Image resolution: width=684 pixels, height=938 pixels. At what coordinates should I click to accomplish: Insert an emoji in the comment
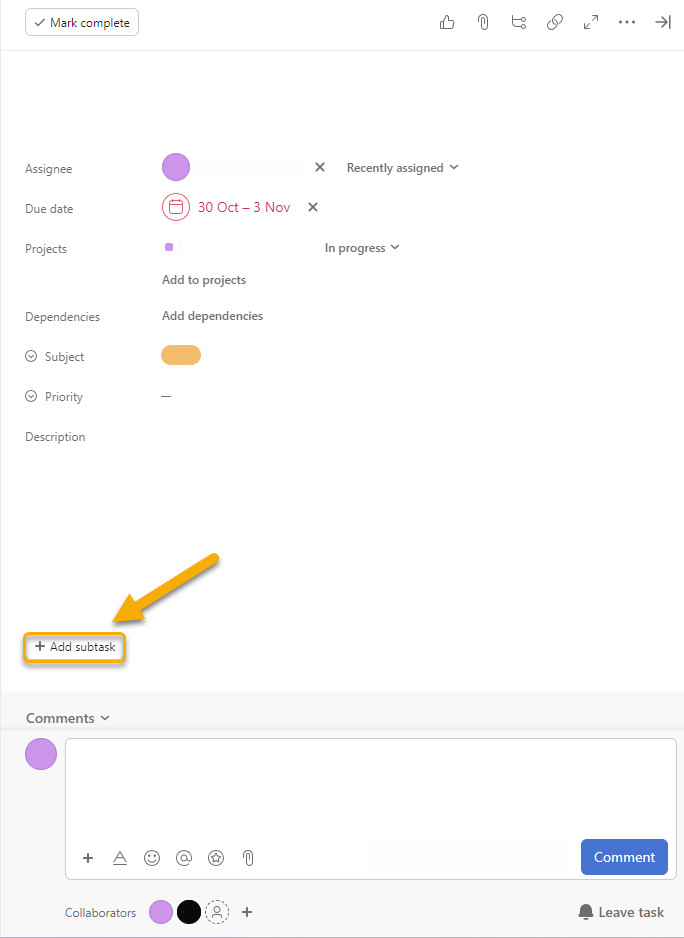(152, 857)
